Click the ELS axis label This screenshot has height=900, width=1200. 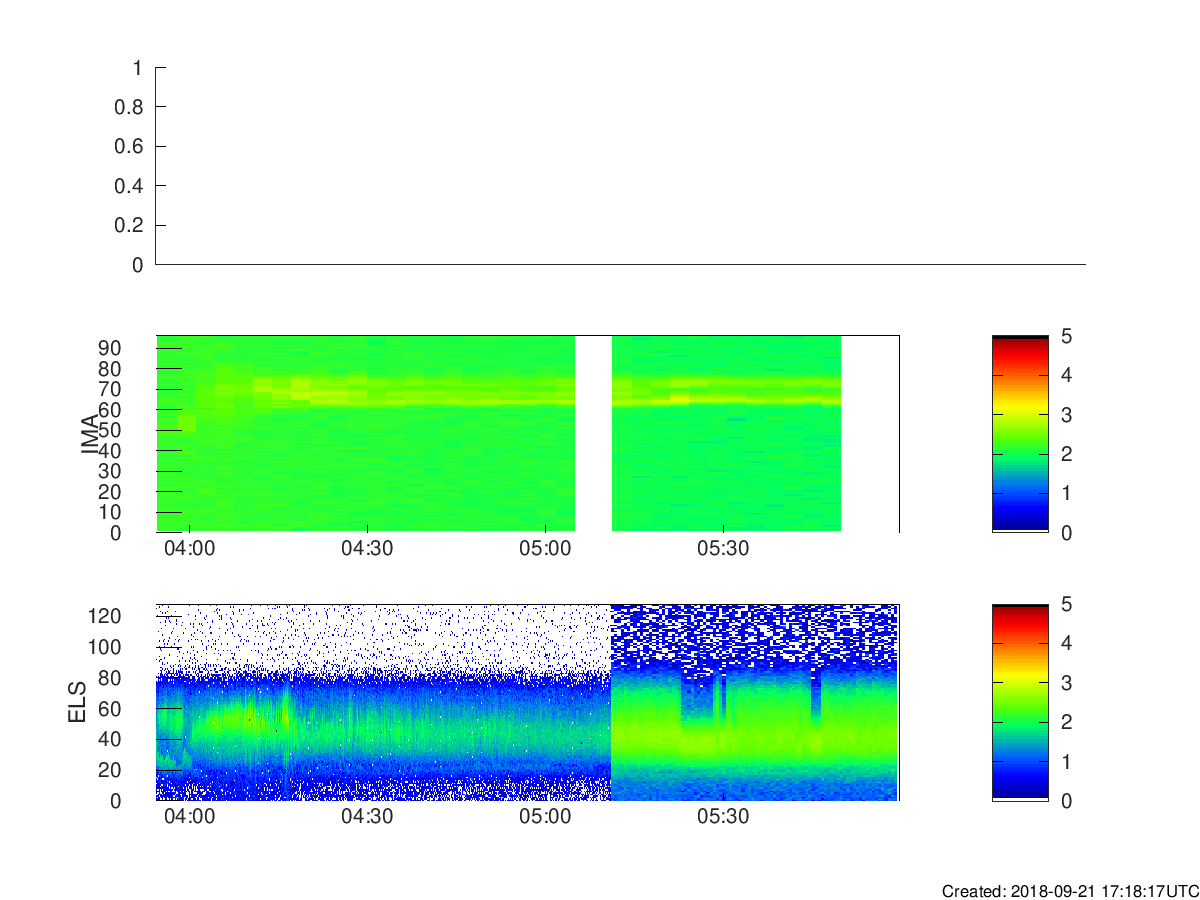tap(78, 702)
